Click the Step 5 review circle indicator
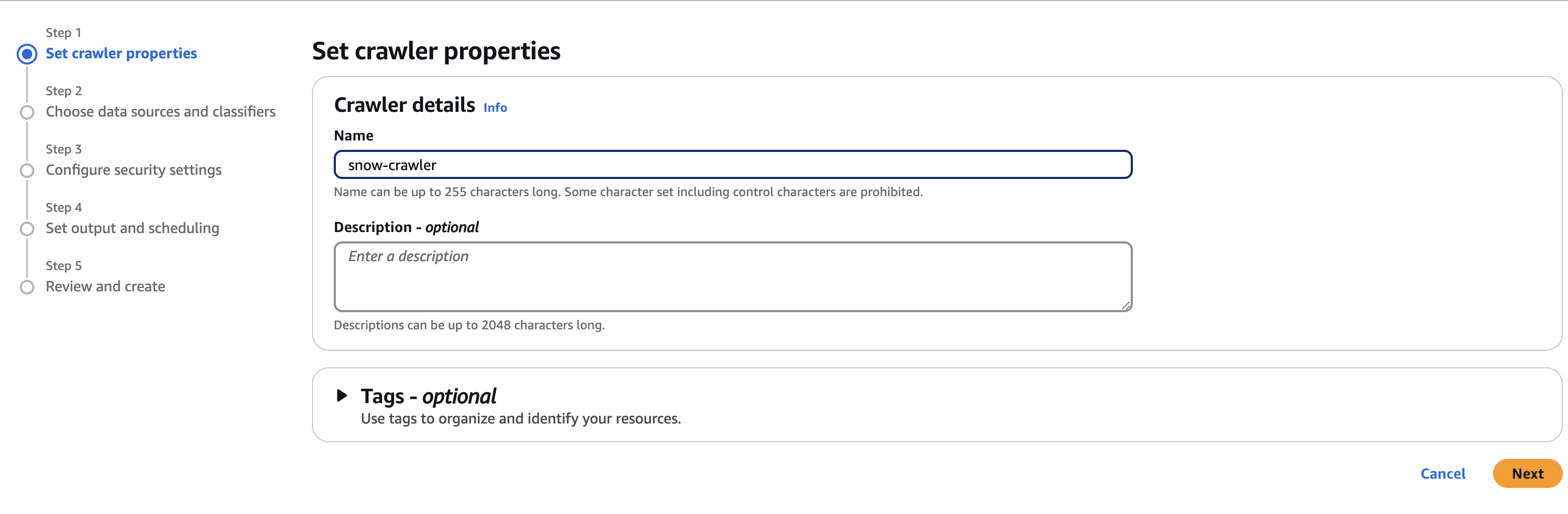This screenshot has height=514, width=1568. [x=28, y=287]
